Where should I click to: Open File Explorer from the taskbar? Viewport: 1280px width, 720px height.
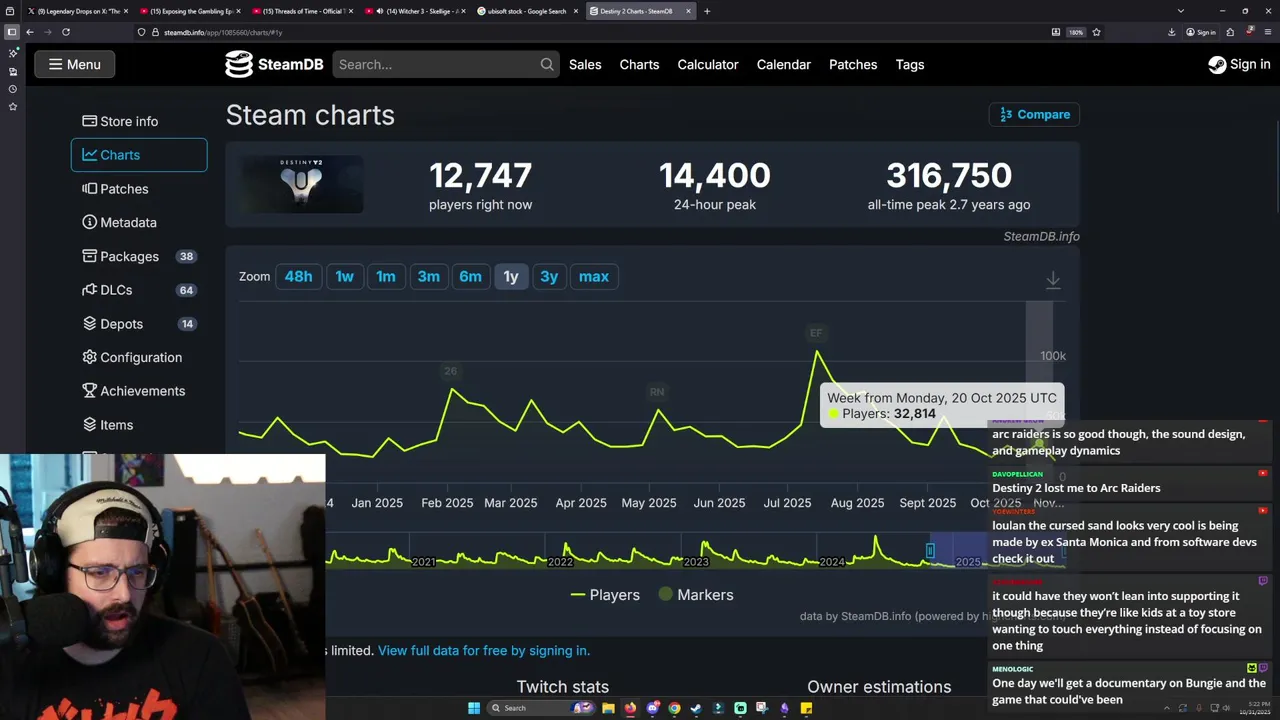[608, 708]
